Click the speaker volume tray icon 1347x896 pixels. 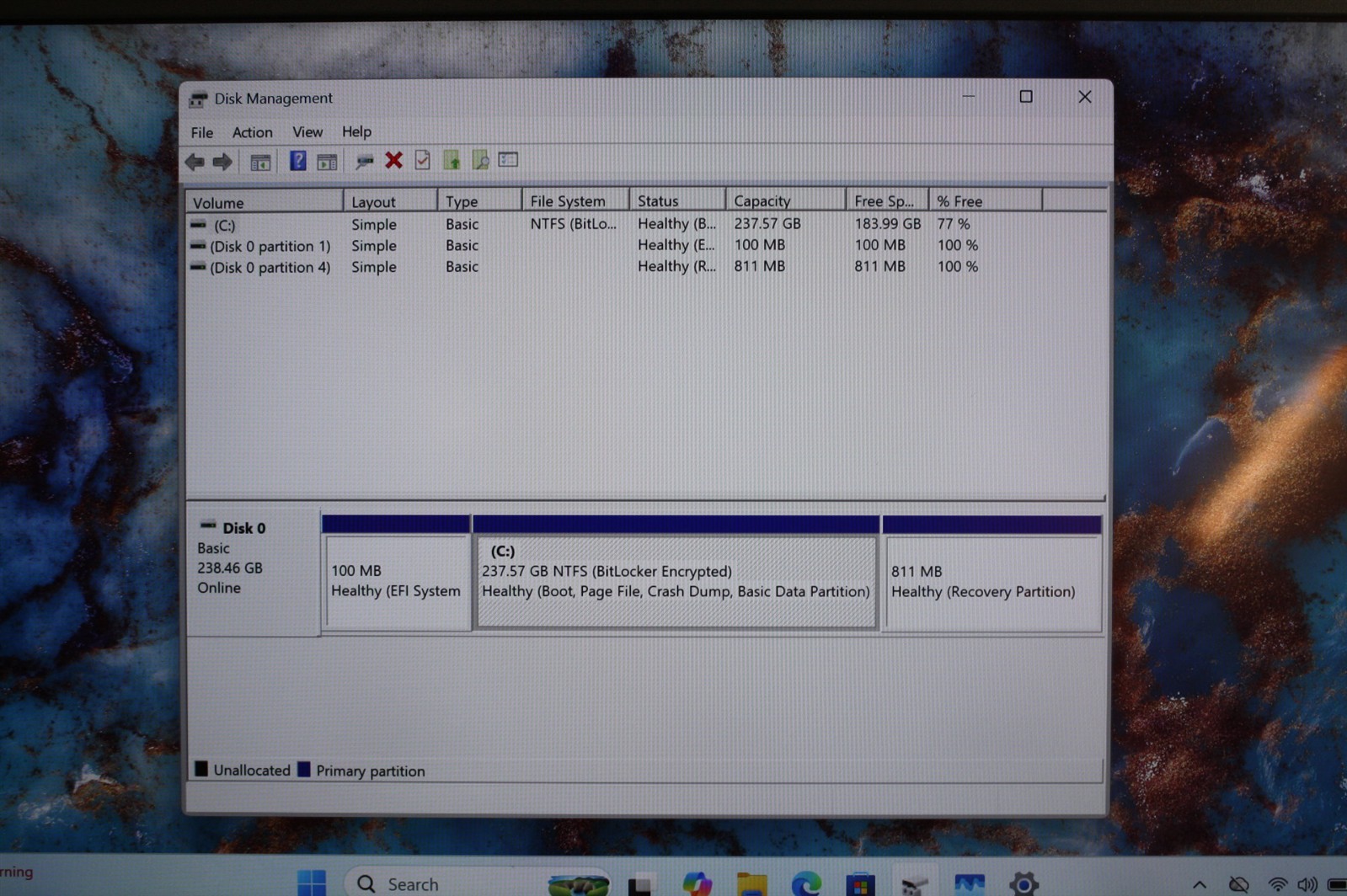[1307, 884]
